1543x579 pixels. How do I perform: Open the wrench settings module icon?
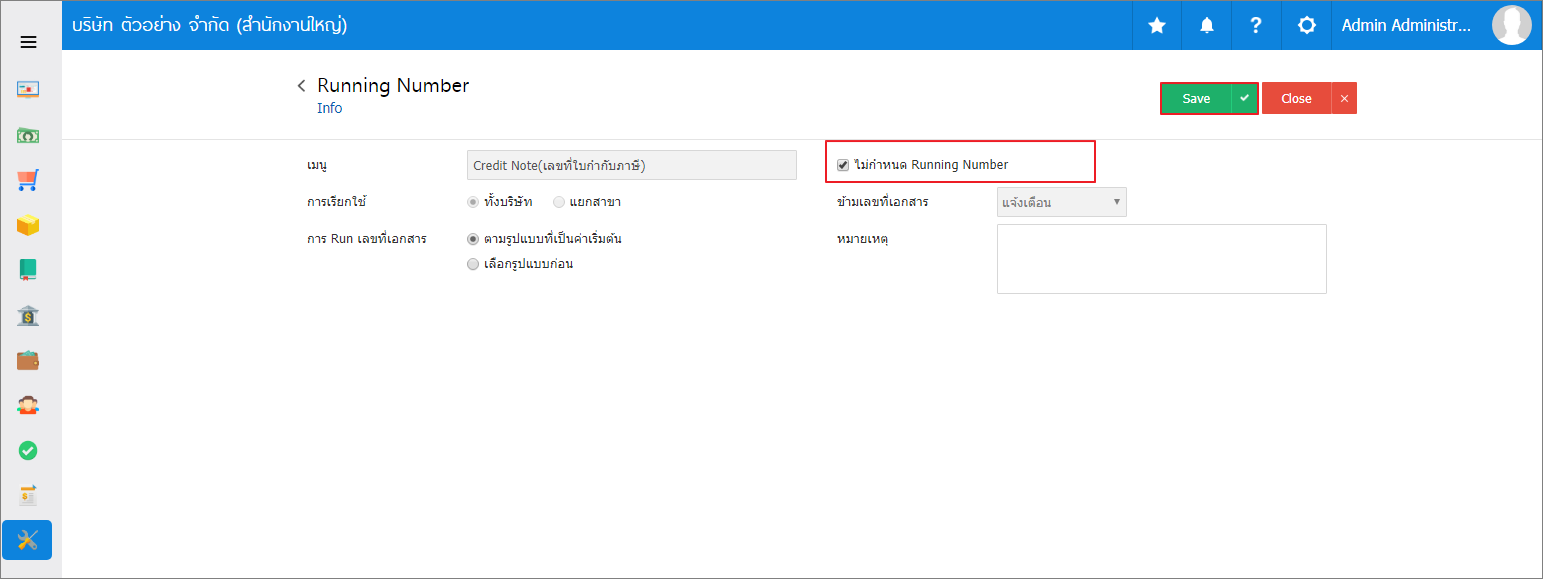click(x=27, y=540)
